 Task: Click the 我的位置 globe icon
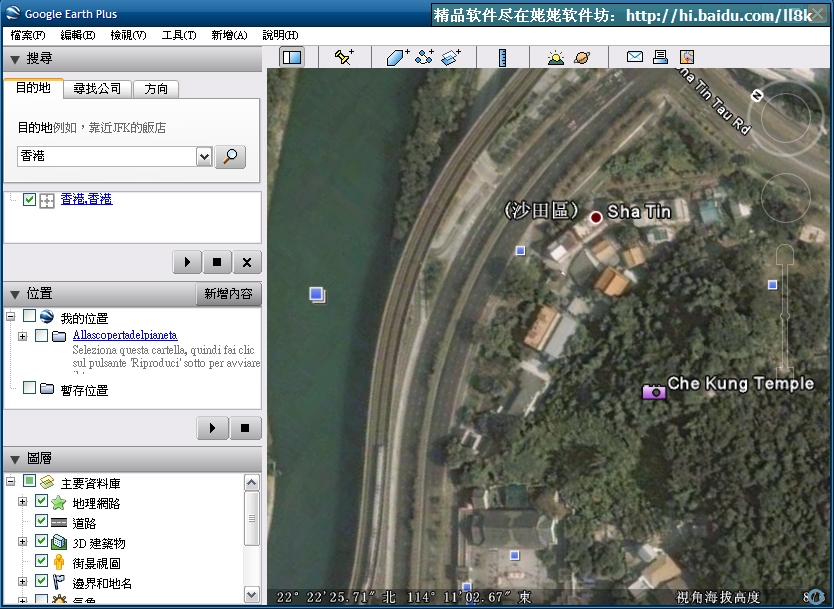[x=47, y=316]
